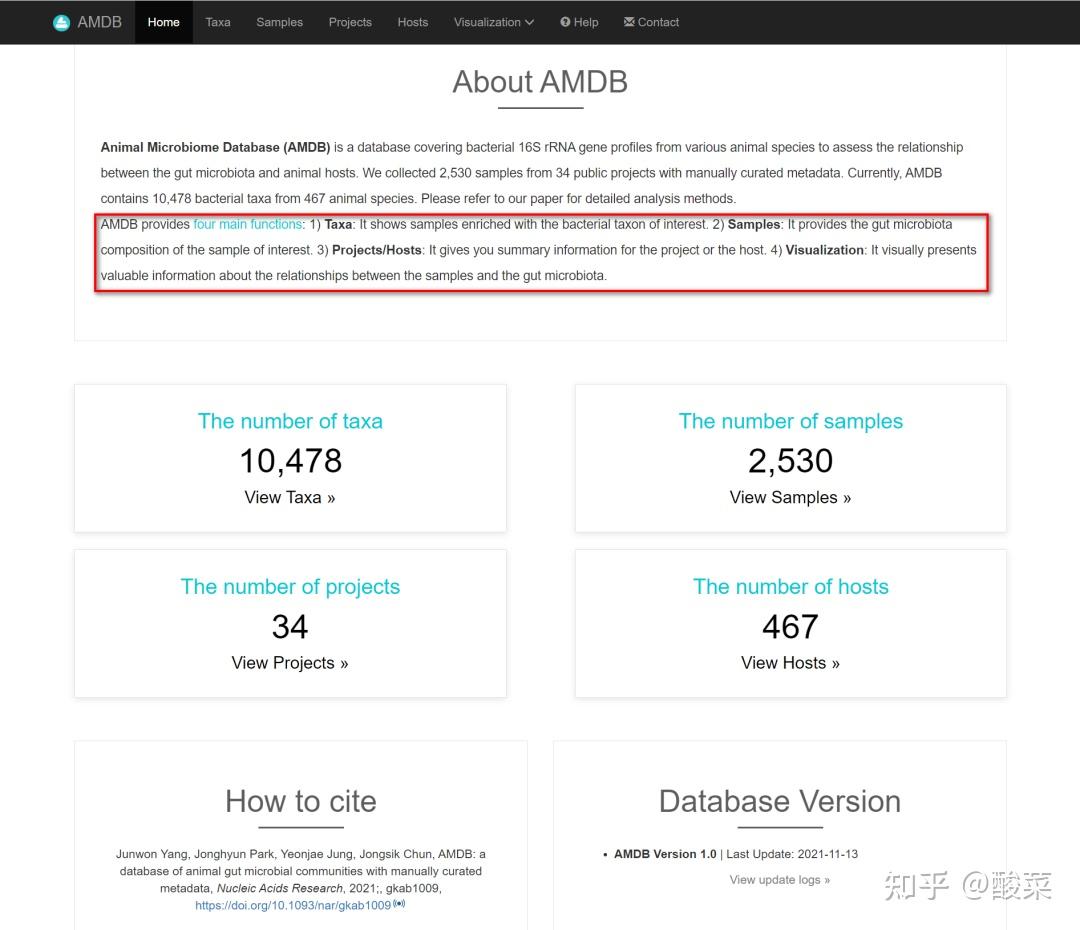
Task: Click 'The number of projects' heading
Action: click(x=290, y=587)
